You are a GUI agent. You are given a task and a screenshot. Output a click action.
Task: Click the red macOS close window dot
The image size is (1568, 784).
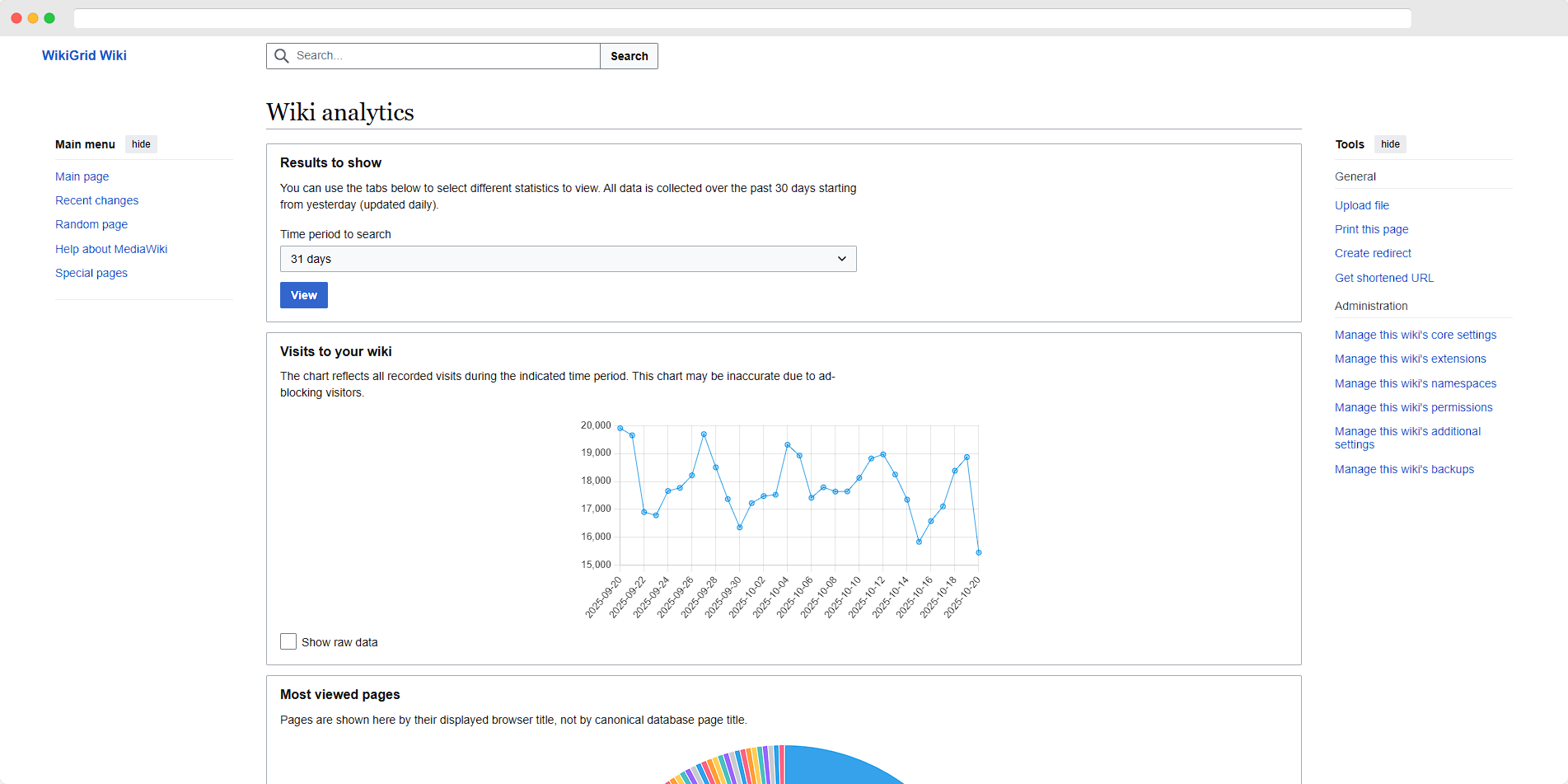(x=16, y=18)
